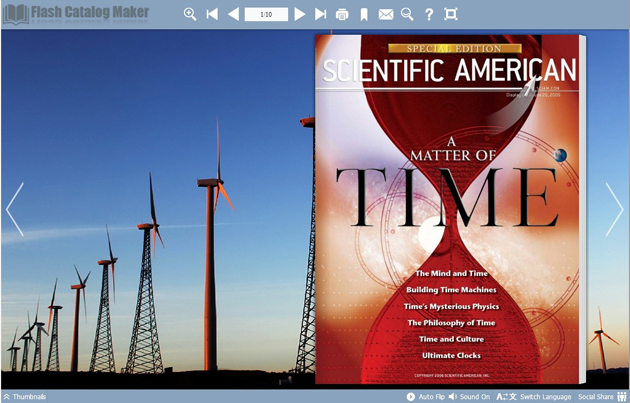This screenshot has width=630, height=403.
Task: Toggle Sound On speaker
Action: coord(469,397)
